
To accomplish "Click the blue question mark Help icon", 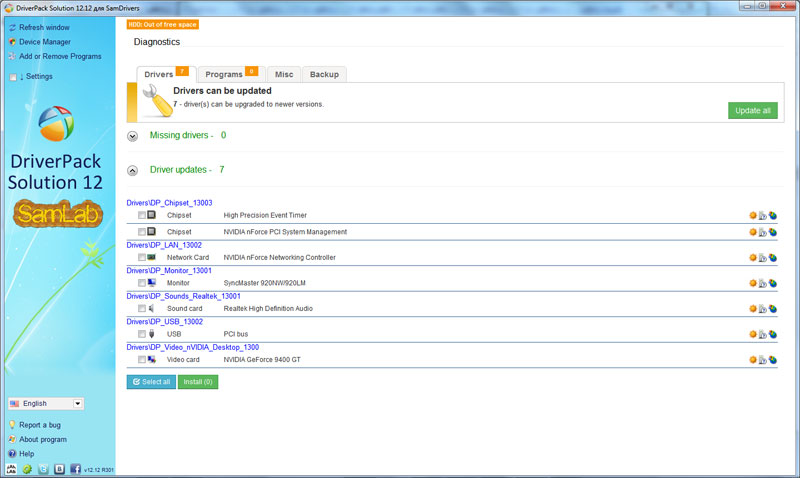I will 12,454.
